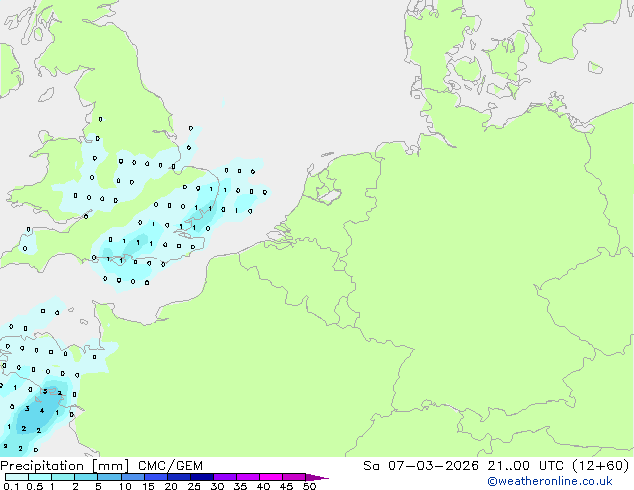Click the '40' legend scale value
Image resolution: width=634 pixels, height=490 pixels.
click(x=263, y=486)
